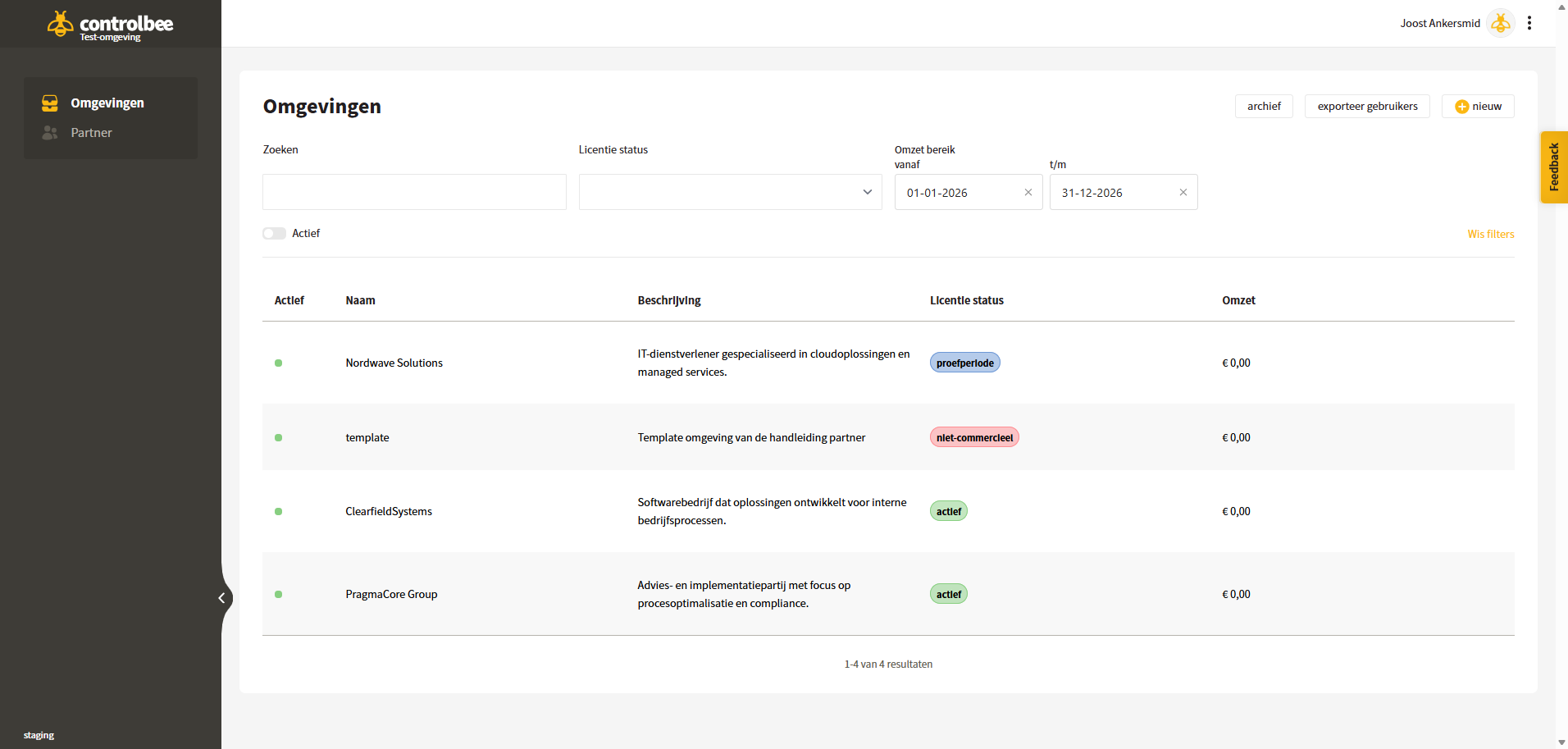Open the PragmaCore Group row name
Screen dimensions: 1568x749
[391, 594]
